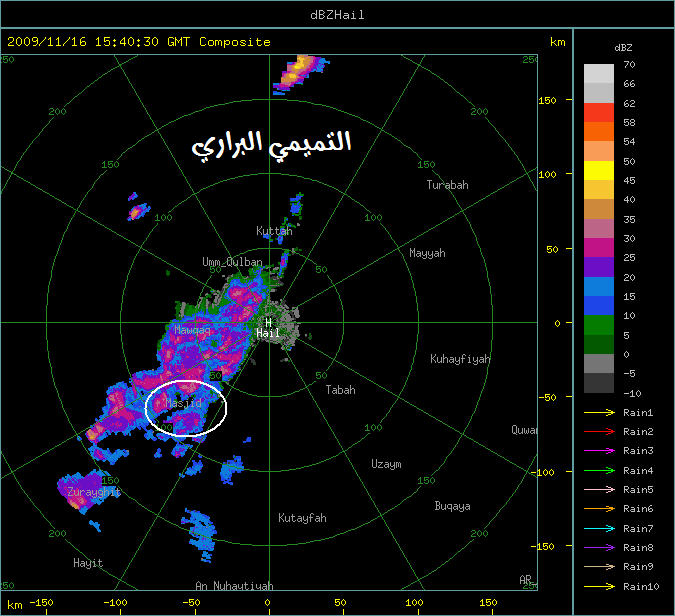Image resolution: width=675 pixels, height=616 pixels.
Task: Click the Composite product label
Action: [235, 42]
